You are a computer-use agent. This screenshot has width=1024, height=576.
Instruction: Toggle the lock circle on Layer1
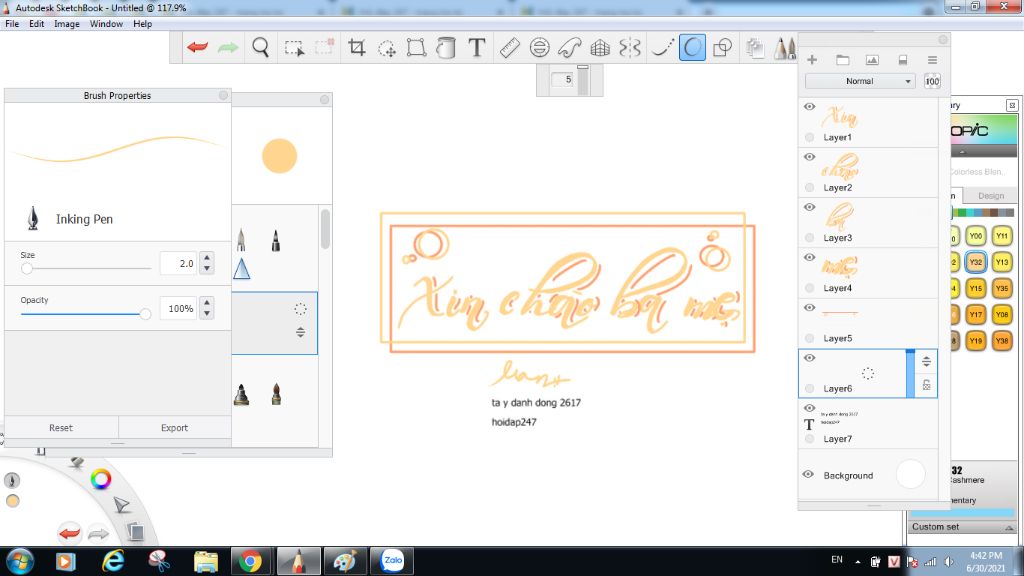pos(810,137)
